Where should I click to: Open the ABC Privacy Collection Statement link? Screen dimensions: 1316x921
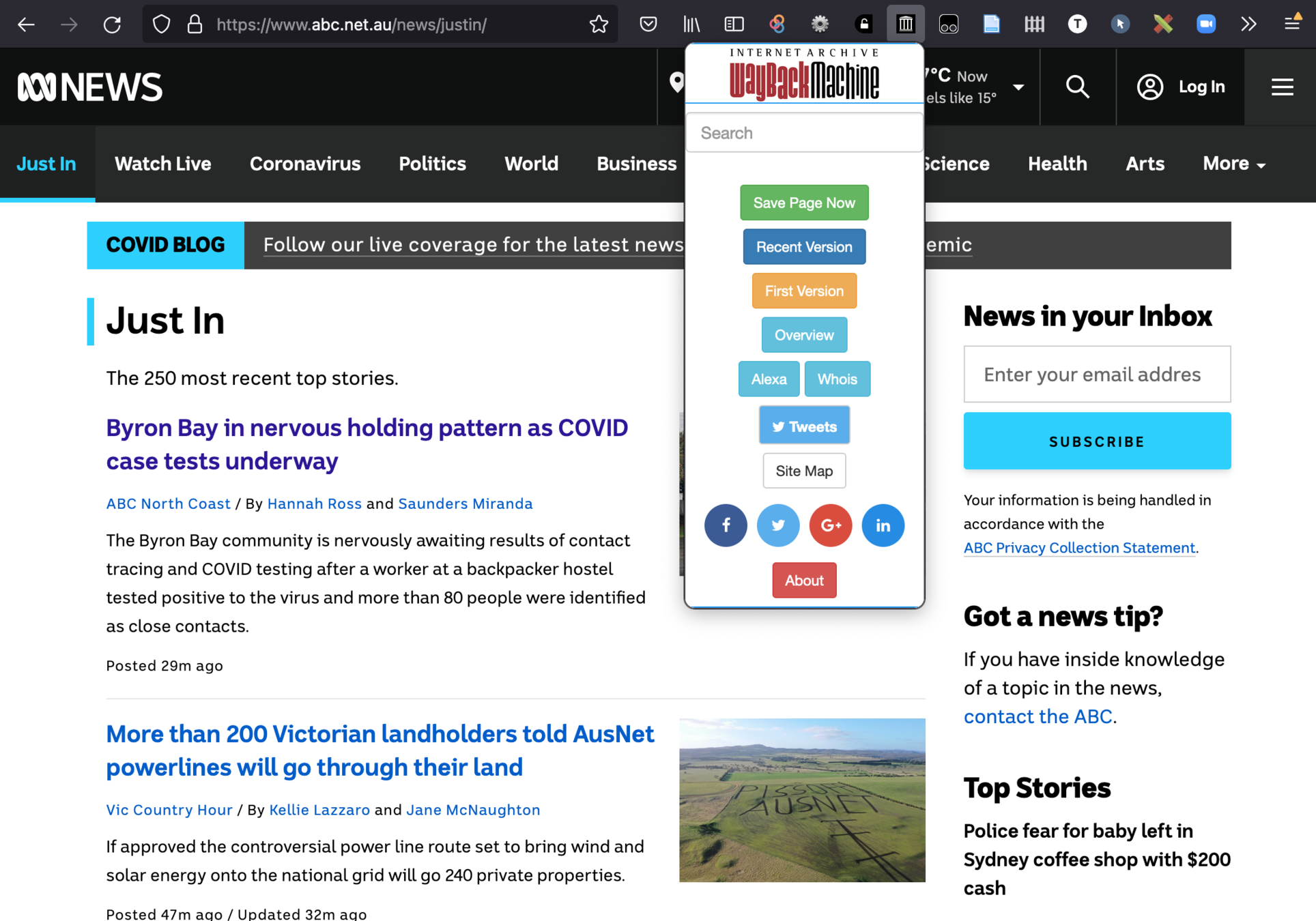1079,548
